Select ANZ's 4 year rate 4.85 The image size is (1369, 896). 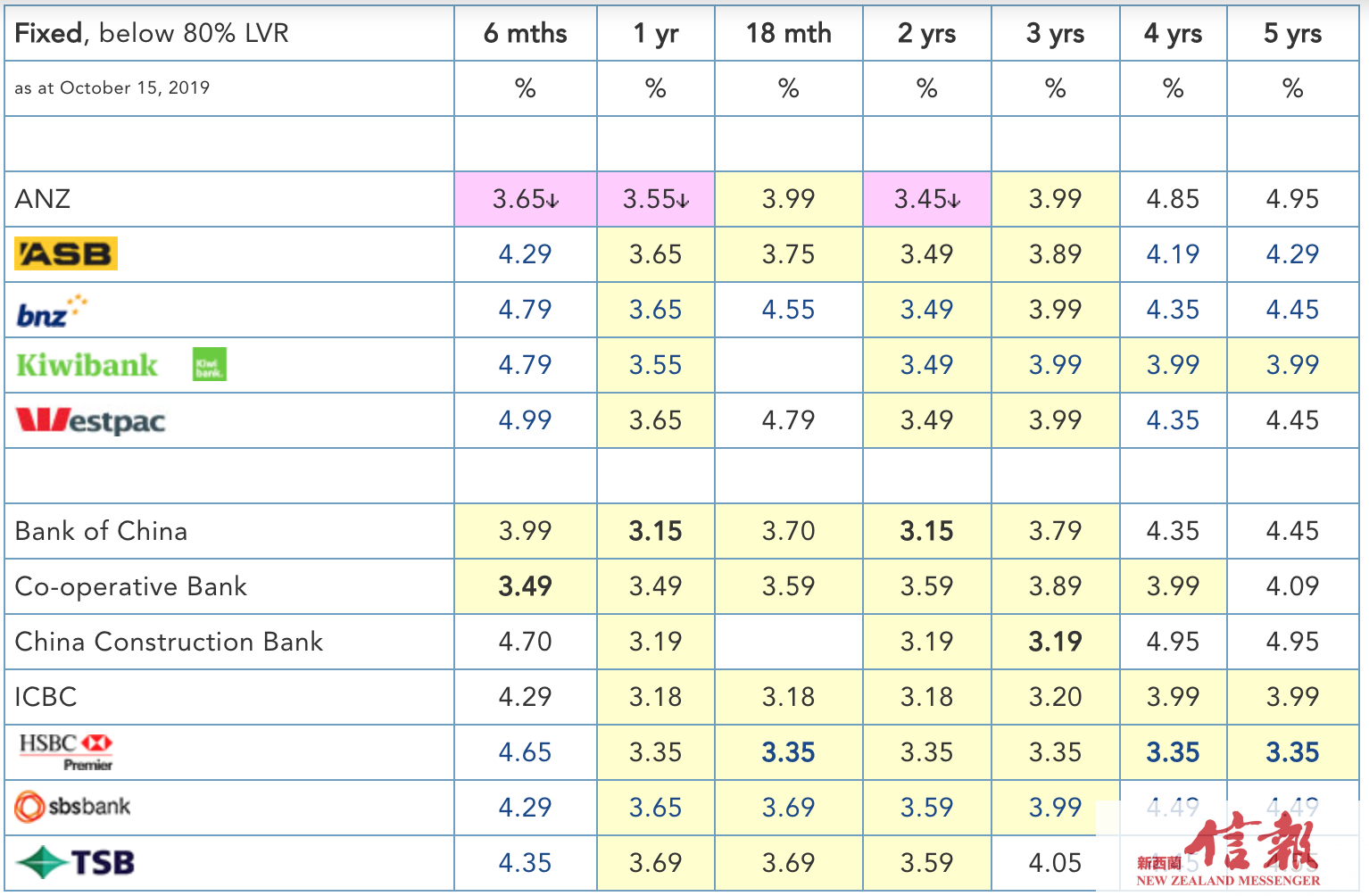pyautogui.click(x=1174, y=199)
